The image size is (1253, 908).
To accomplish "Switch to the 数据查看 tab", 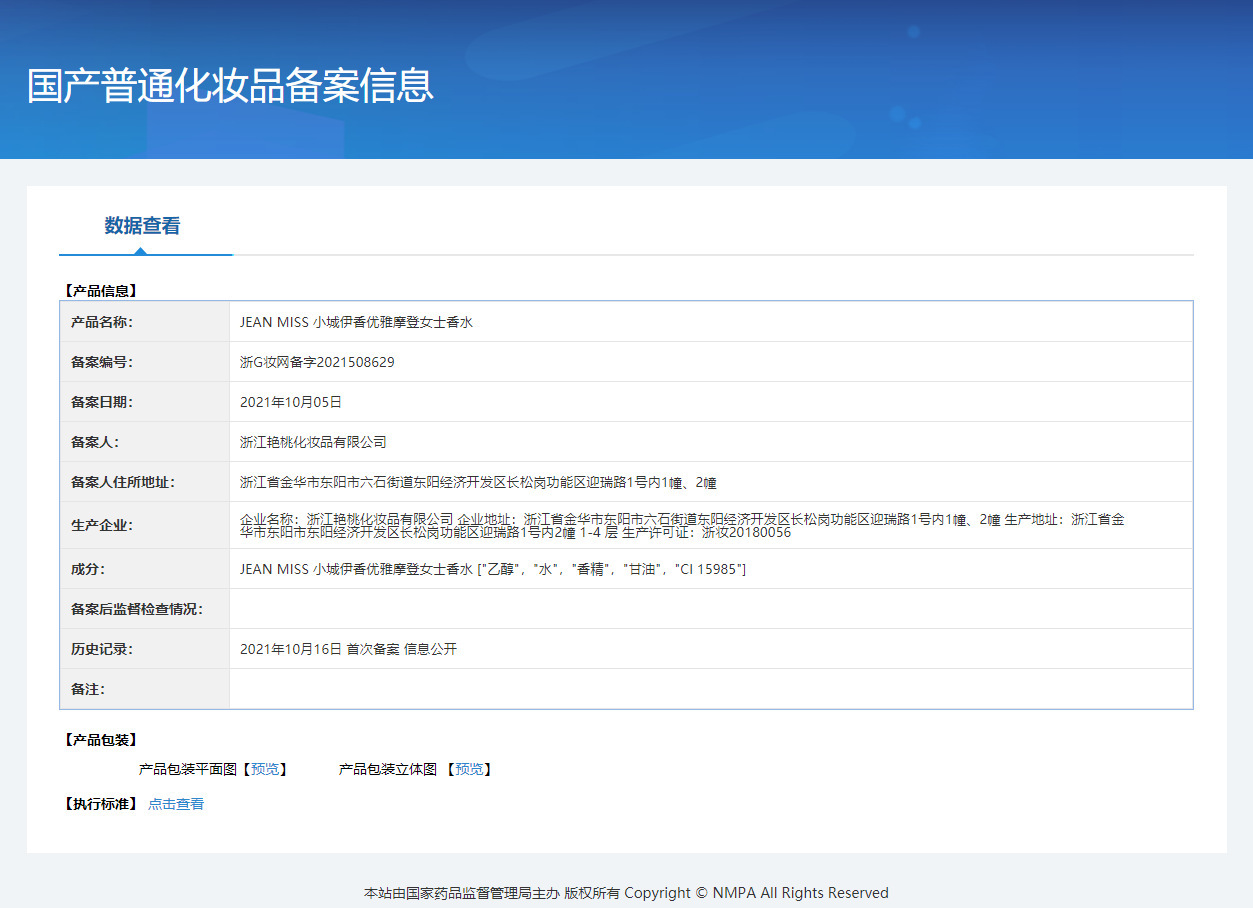I will [142, 226].
